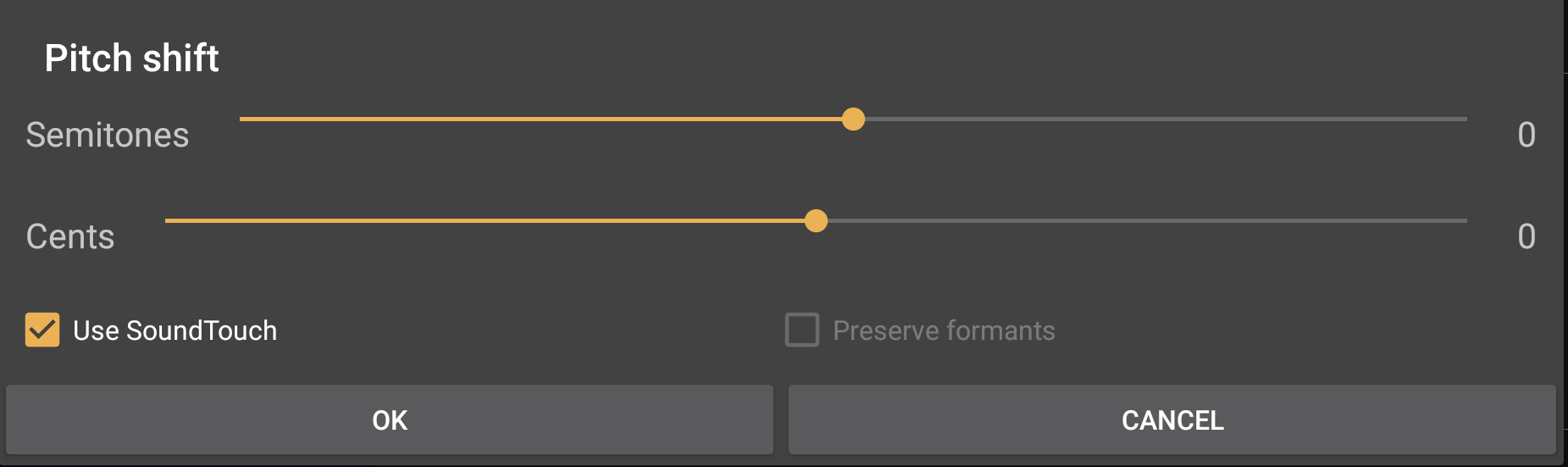This screenshot has height=467, width=1568.
Task: Confirm pitch shift with OK
Action: point(390,420)
